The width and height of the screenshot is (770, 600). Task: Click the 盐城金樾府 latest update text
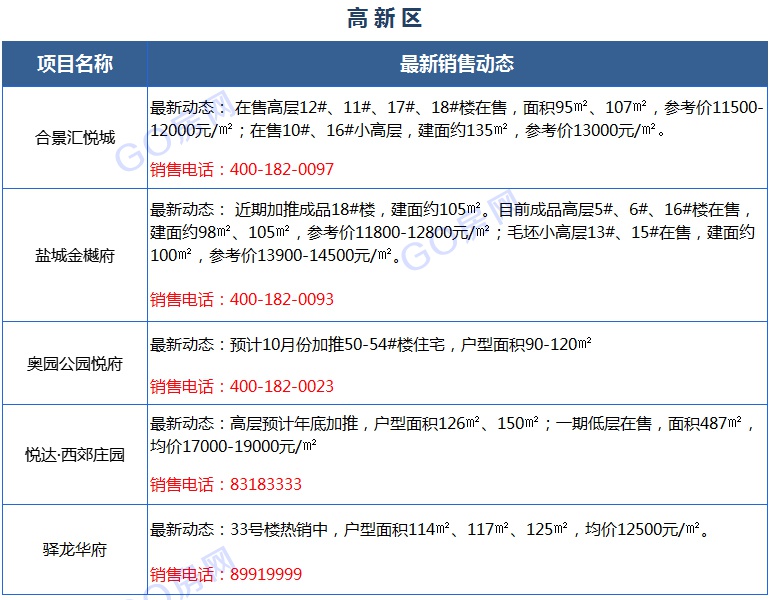(452, 233)
